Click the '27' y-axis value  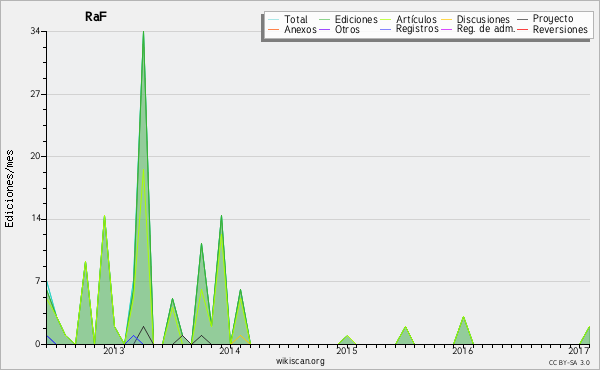pyautogui.click(x=36, y=94)
